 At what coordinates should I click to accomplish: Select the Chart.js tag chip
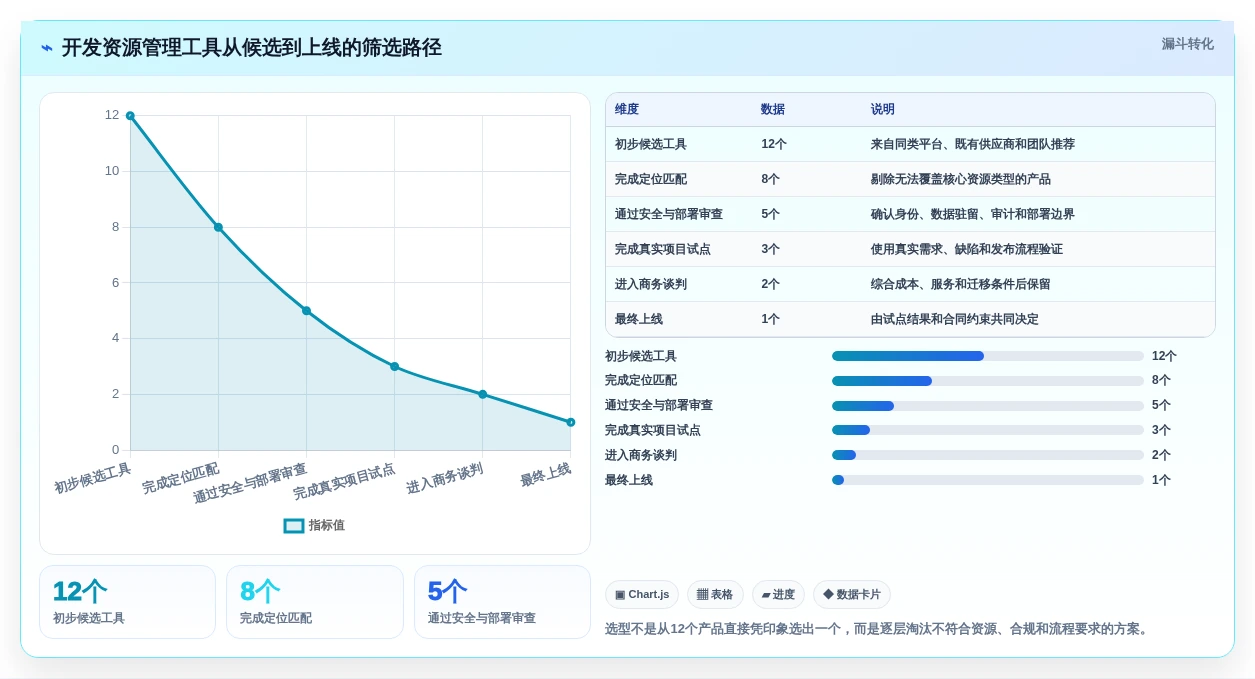pos(642,594)
